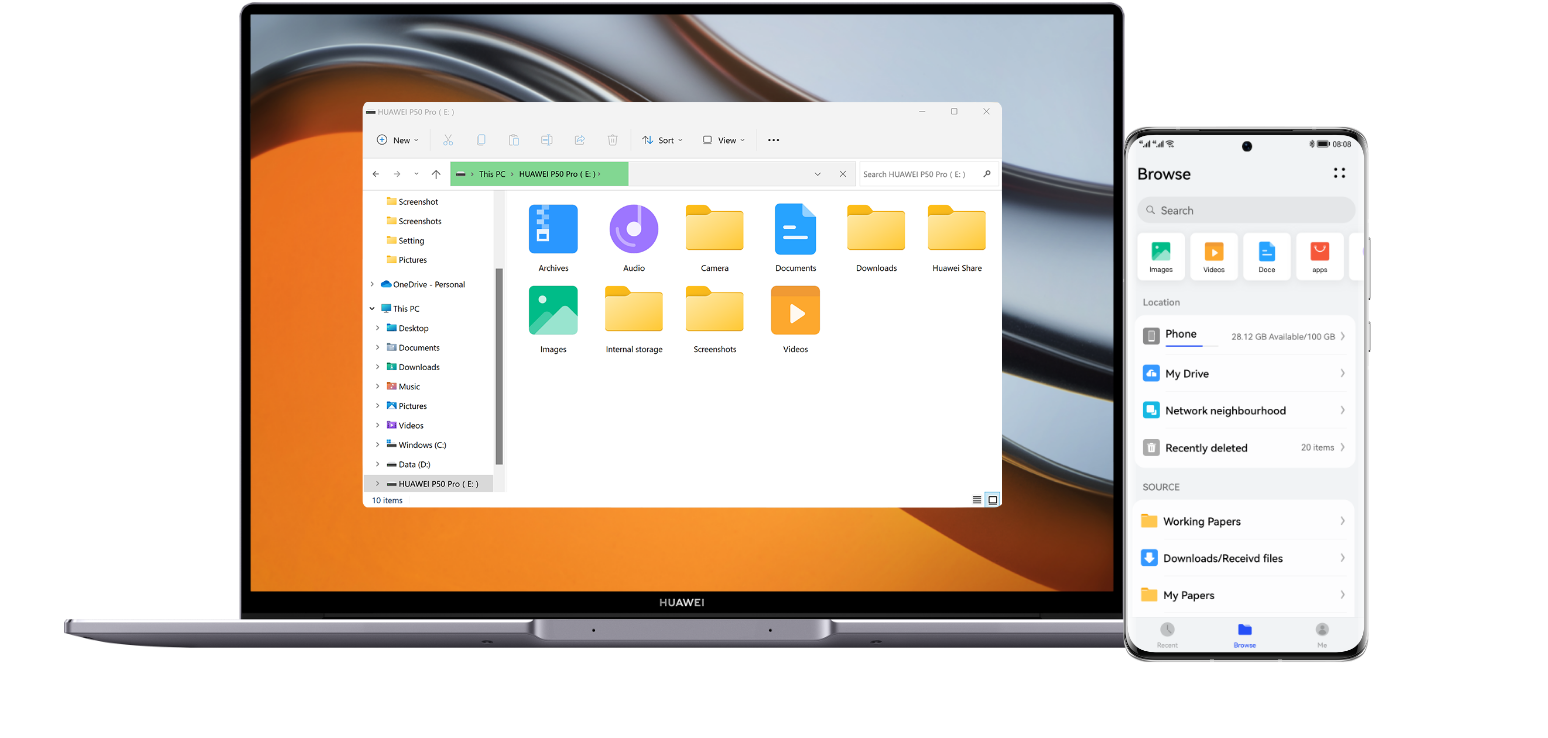
Task: Select Videos in the navigation tree
Action: (405, 425)
